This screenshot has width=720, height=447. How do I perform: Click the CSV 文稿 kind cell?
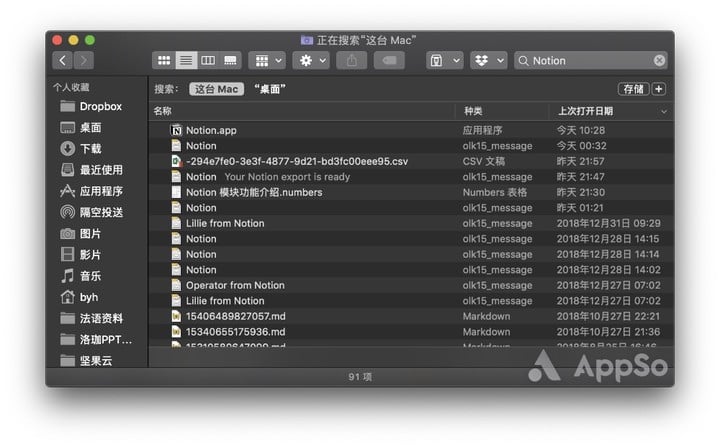point(484,161)
